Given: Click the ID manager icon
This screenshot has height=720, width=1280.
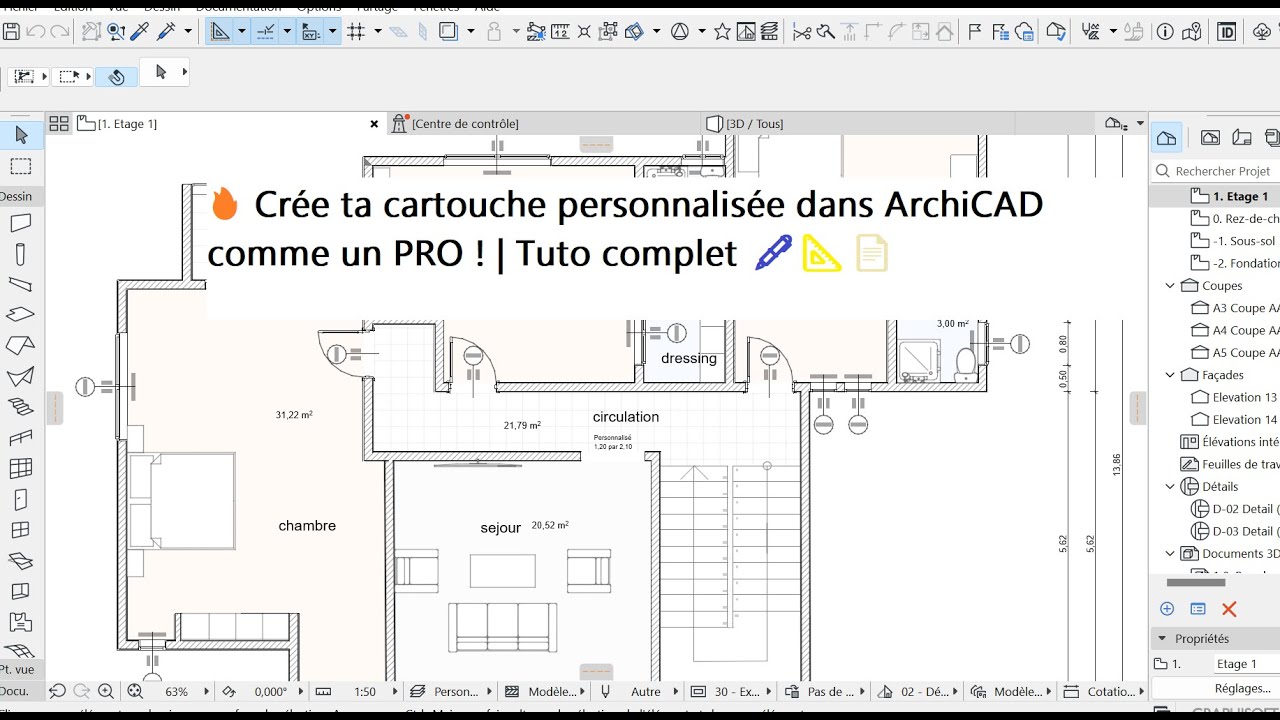Looking at the screenshot, I should point(1226,32).
